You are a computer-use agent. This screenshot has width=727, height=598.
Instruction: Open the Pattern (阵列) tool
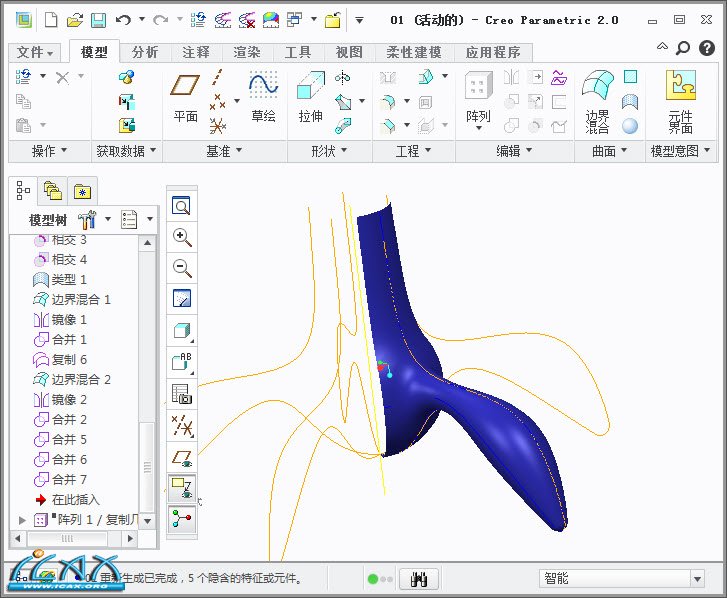point(478,98)
